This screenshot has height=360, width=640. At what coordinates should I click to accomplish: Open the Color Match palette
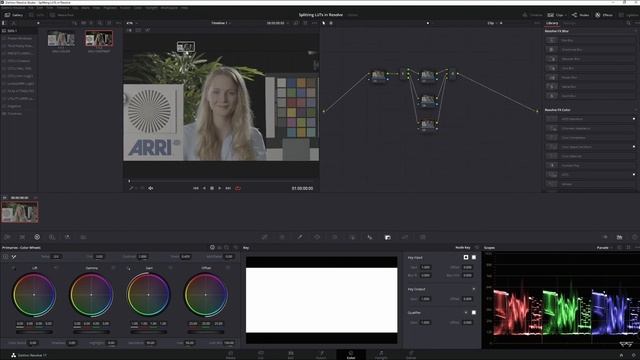[x=22, y=237]
